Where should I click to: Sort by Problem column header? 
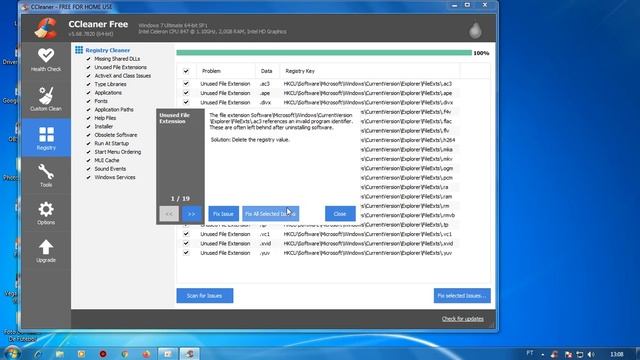click(226, 71)
